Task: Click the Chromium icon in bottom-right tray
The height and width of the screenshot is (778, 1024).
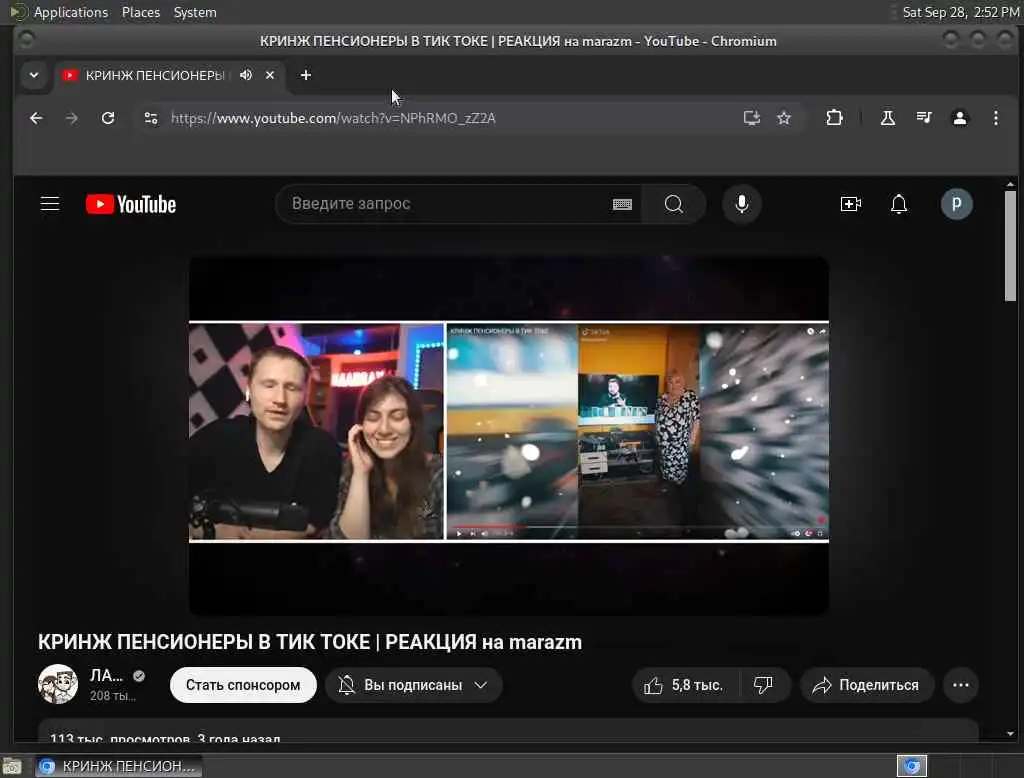Action: [x=912, y=766]
